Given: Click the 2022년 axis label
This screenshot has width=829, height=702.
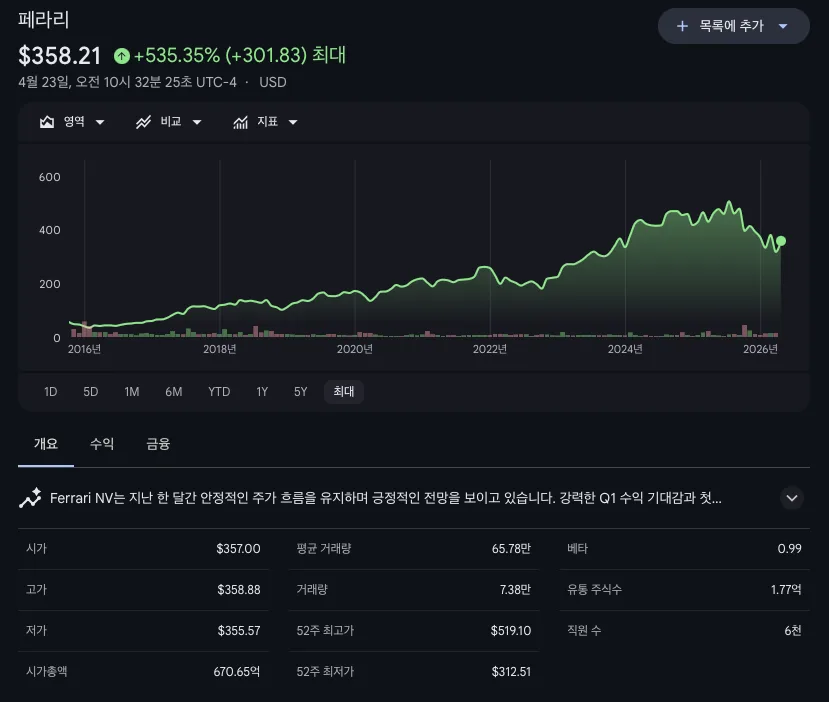Looking at the screenshot, I should pyautogui.click(x=490, y=349).
